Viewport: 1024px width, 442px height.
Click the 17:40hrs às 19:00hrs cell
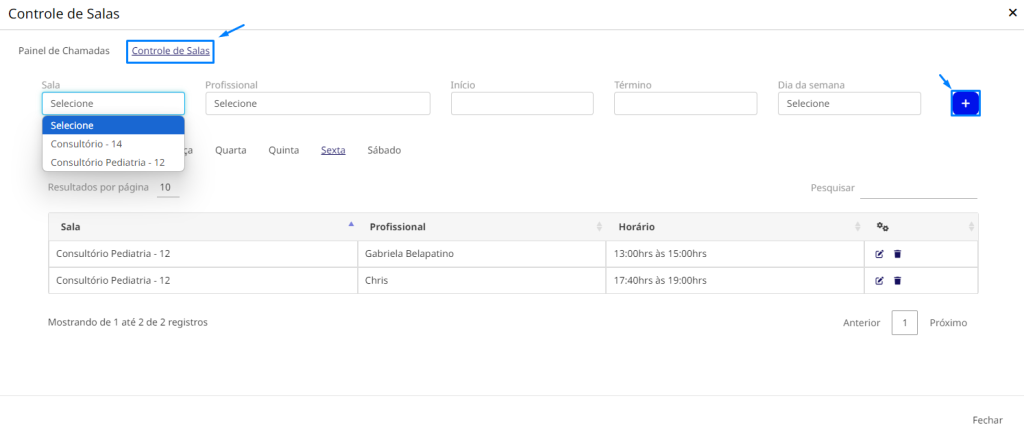[735, 281]
